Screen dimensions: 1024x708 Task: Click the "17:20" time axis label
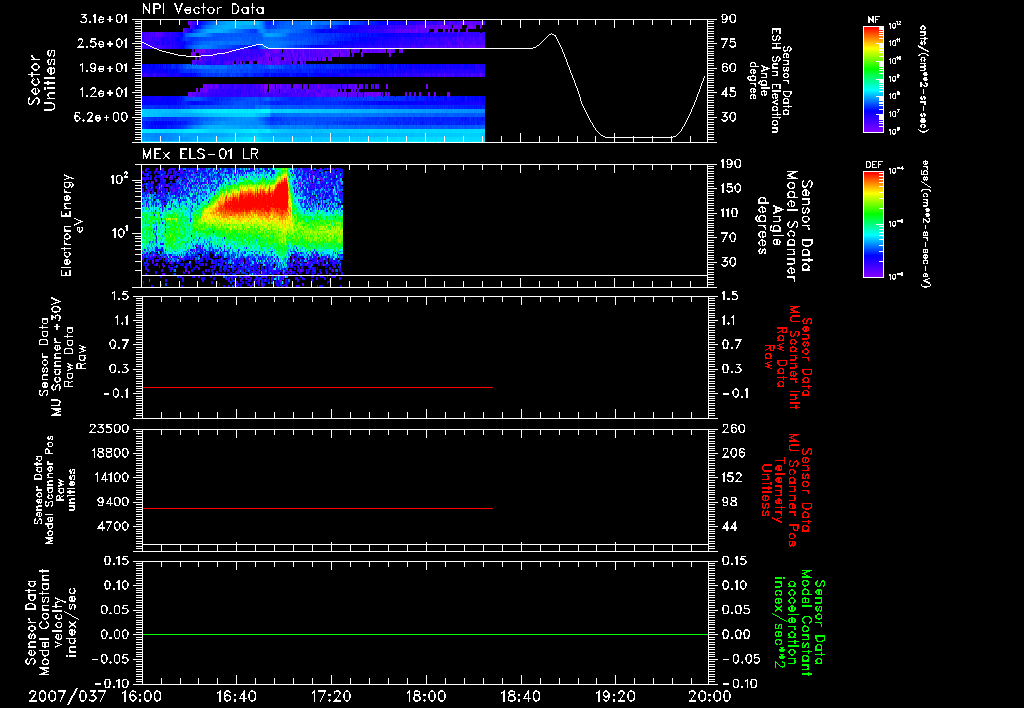[331, 696]
